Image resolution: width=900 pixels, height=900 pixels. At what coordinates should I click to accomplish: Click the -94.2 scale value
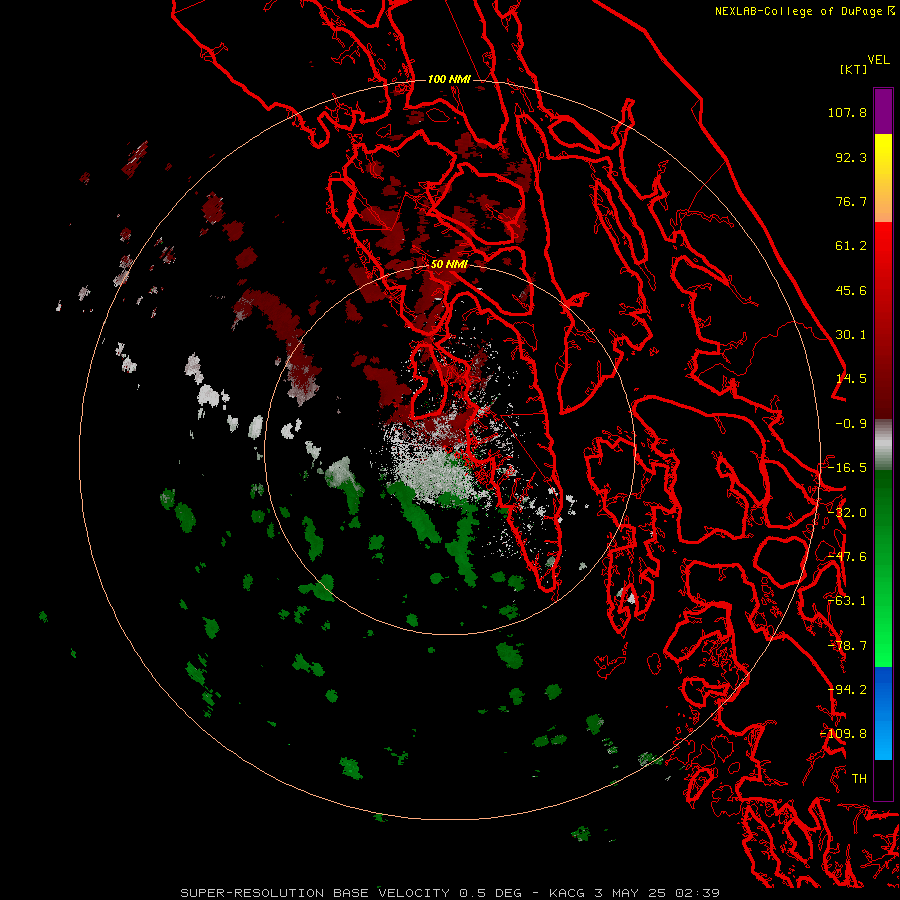tap(847, 690)
